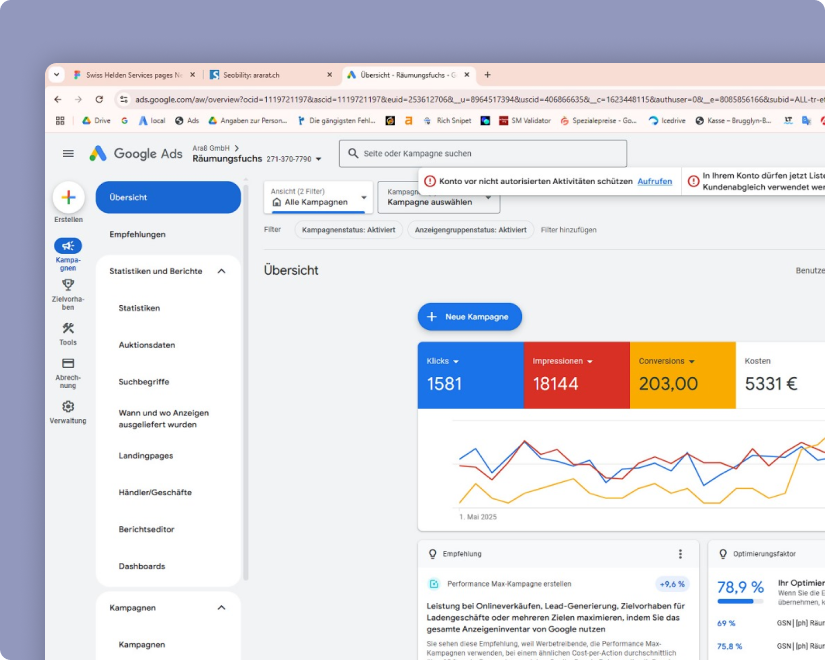Screen dimensions: 825x660
Task: Click the sidebar vertical scrollbar
Action: (x=245, y=382)
